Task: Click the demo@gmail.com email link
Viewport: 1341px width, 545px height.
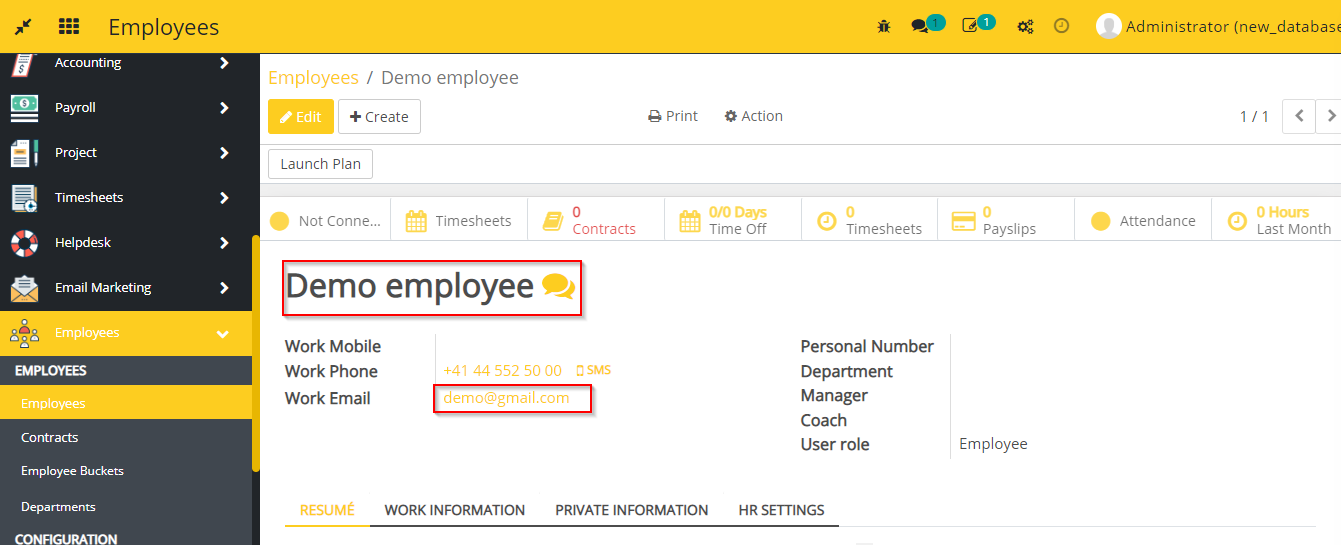Action: click(x=506, y=398)
